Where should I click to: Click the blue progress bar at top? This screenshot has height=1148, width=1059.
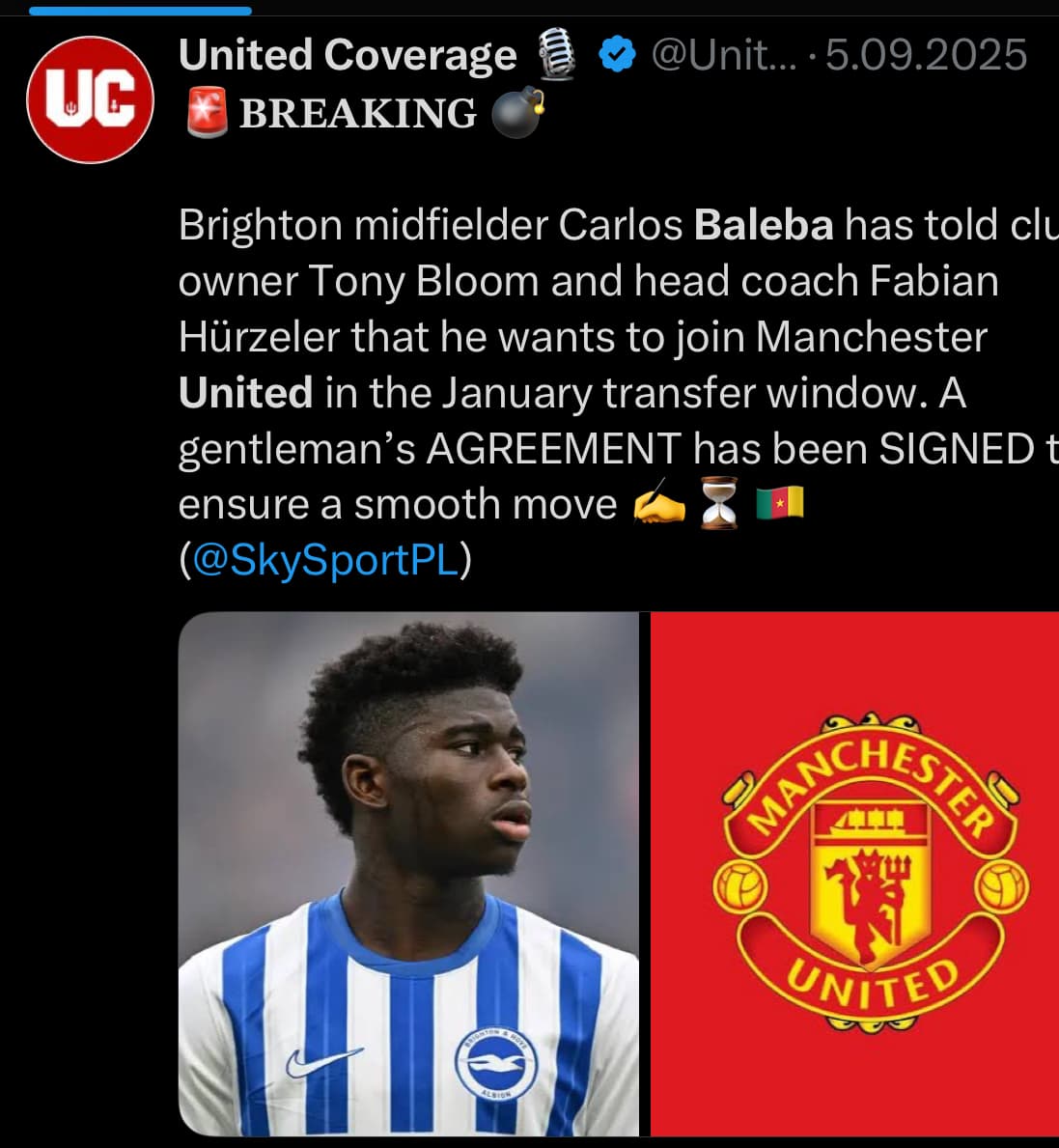click(x=141, y=11)
